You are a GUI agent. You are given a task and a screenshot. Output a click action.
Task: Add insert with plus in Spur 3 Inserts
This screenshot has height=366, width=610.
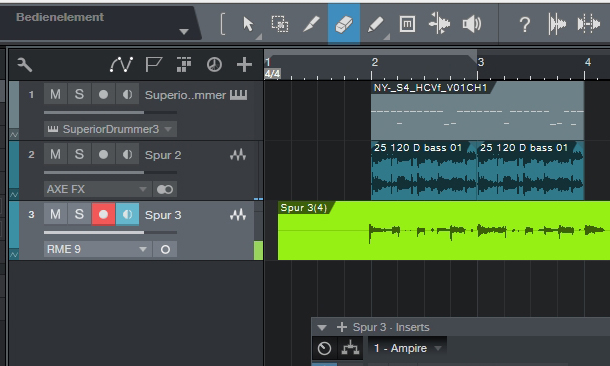coord(342,327)
